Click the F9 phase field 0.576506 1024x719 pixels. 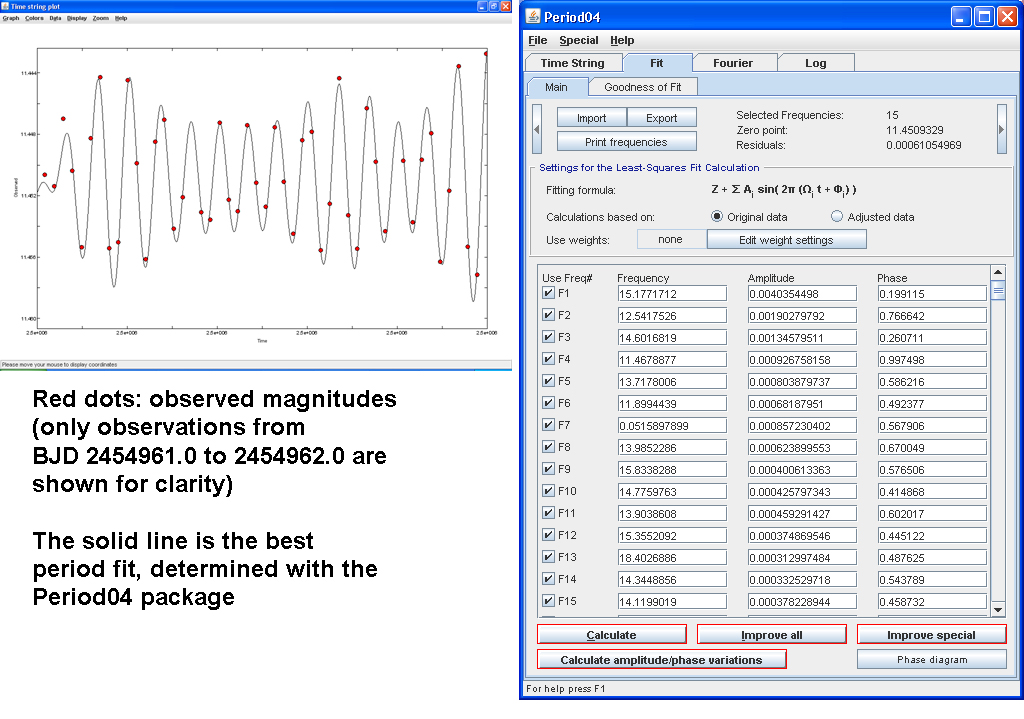(x=932, y=470)
